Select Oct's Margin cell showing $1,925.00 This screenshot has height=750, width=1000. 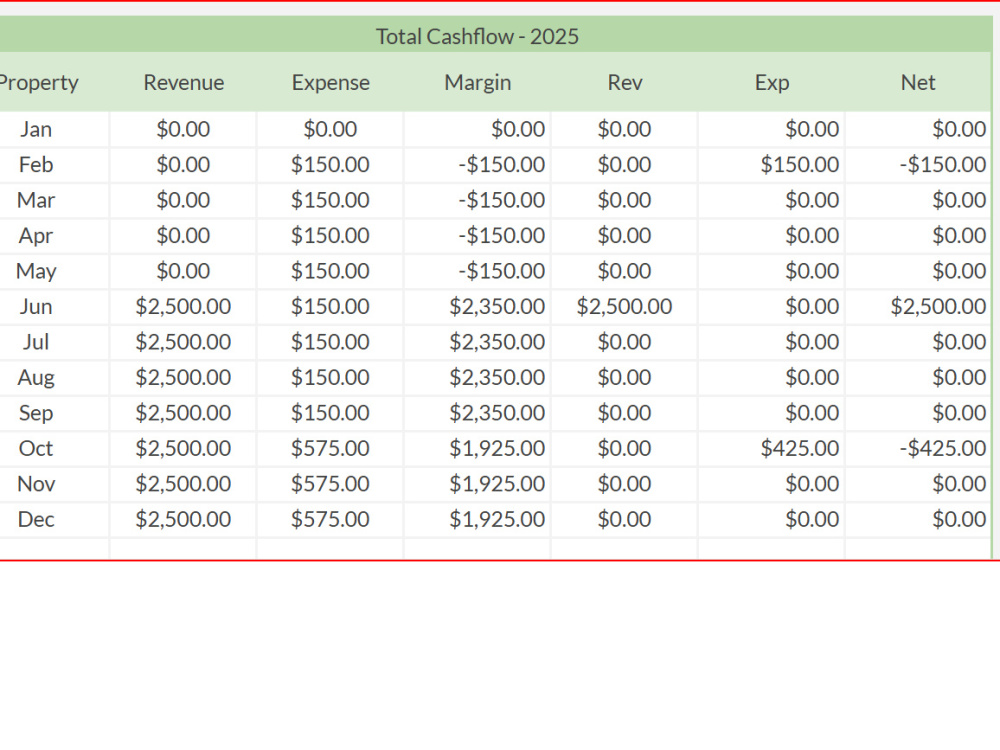pos(478,448)
